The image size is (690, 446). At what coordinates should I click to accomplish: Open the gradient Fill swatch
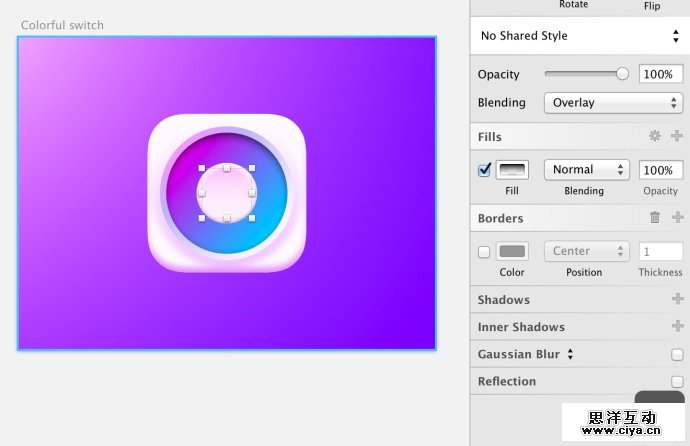pyautogui.click(x=512, y=170)
